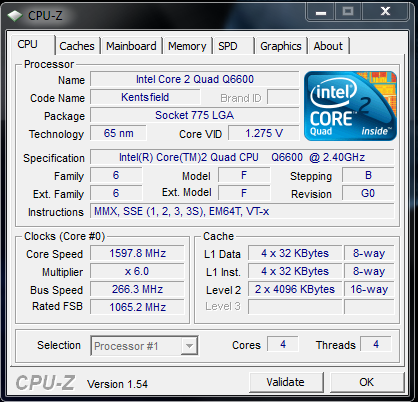418x402 pixels.
Task: Click the disabled maximize window icon
Action: pyautogui.click(x=348, y=12)
